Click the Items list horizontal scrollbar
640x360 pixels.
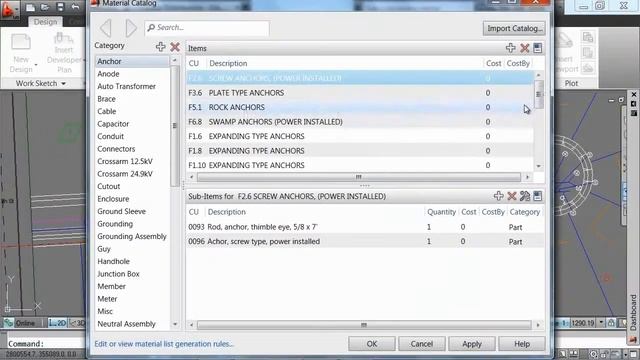[359, 177]
